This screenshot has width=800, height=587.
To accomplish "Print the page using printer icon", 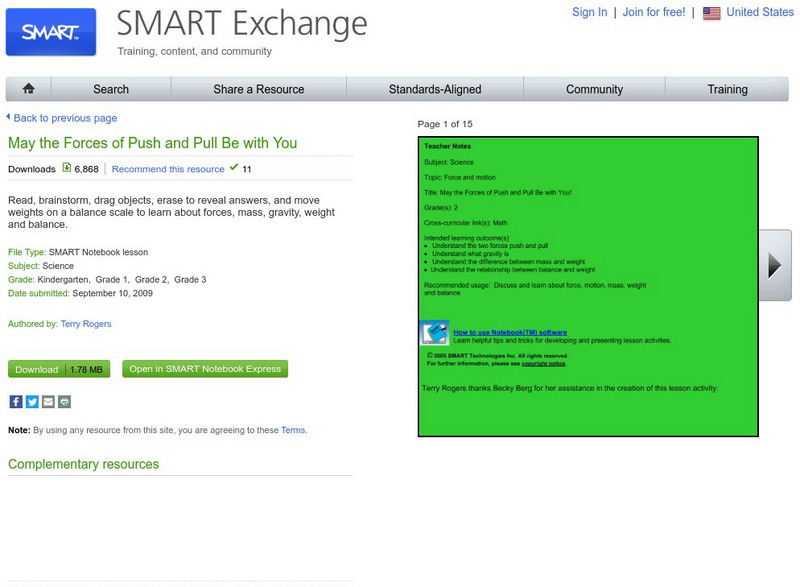I will pos(64,402).
